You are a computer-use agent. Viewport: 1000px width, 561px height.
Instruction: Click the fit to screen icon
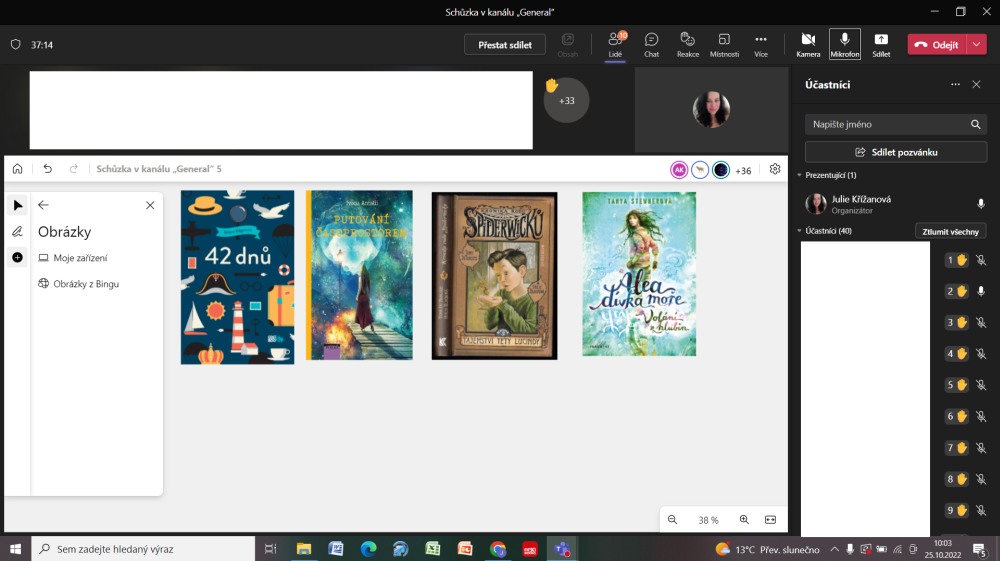770,520
